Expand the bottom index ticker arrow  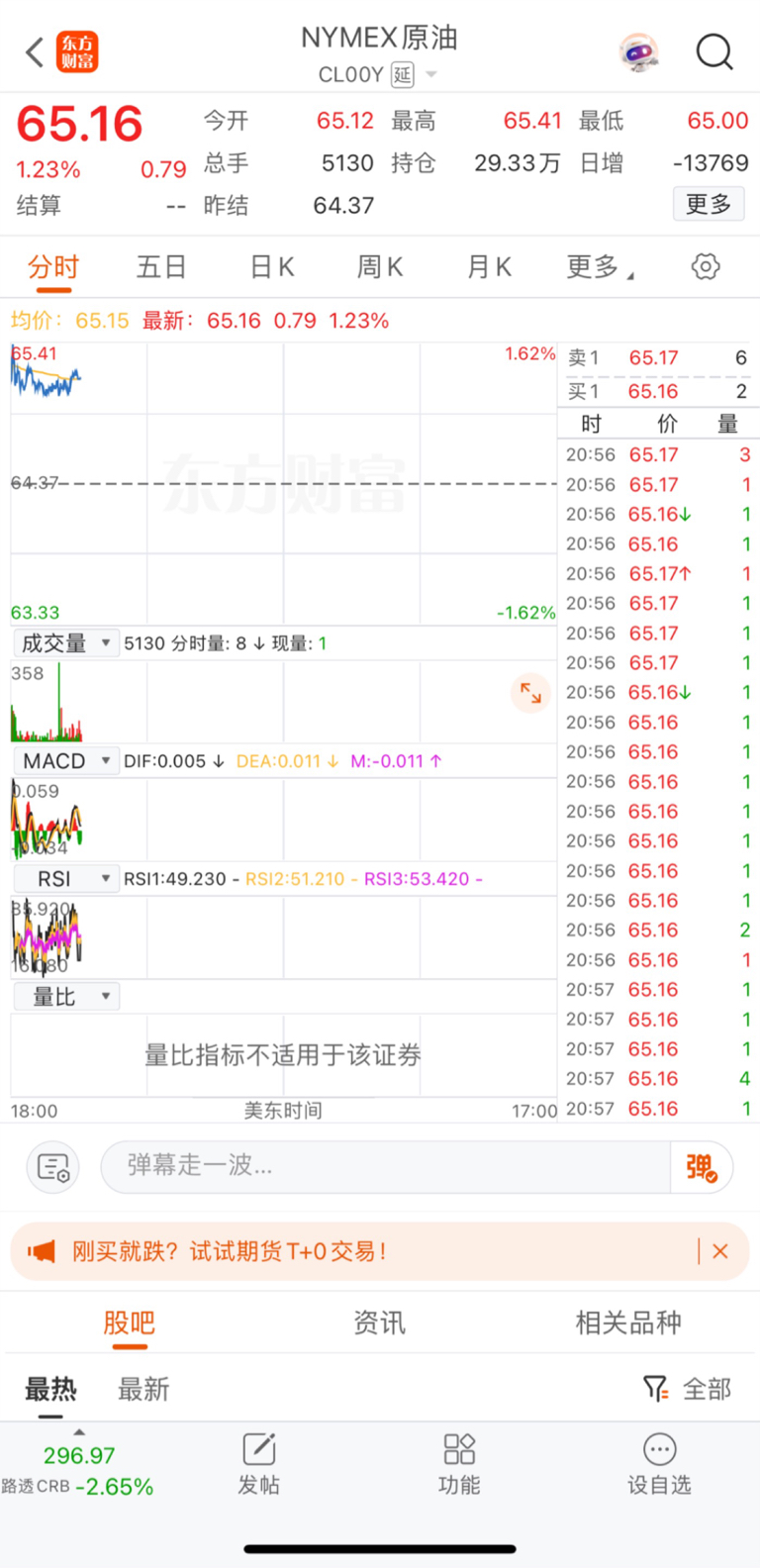point(79,1432)
